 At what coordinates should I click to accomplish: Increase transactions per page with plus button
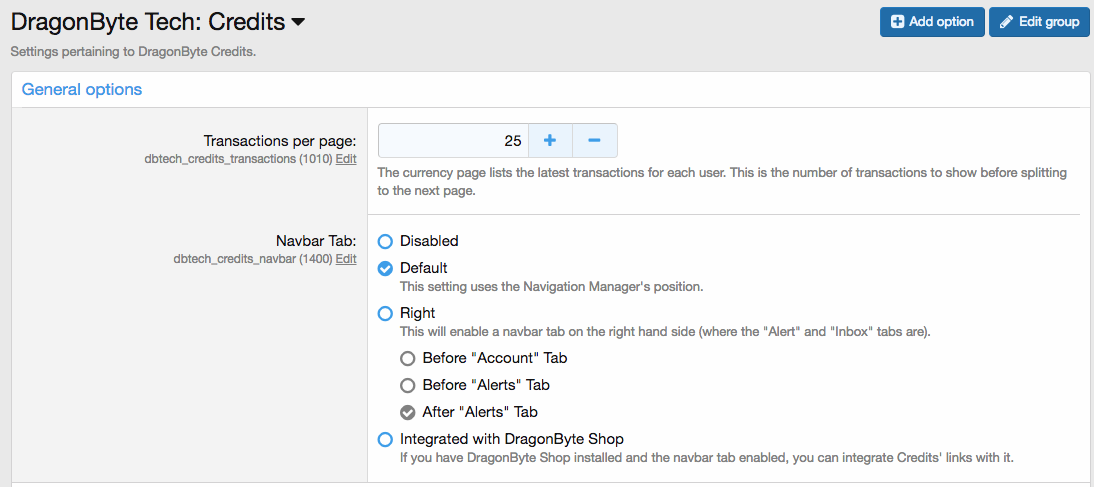click(550, 141)
